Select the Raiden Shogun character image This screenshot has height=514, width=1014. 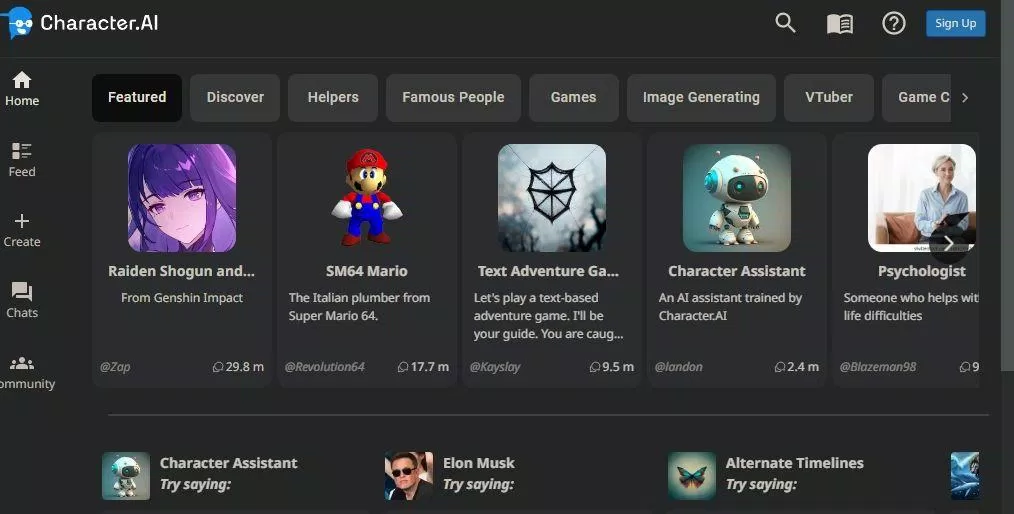pyautogui.click(x=182, y=197)
